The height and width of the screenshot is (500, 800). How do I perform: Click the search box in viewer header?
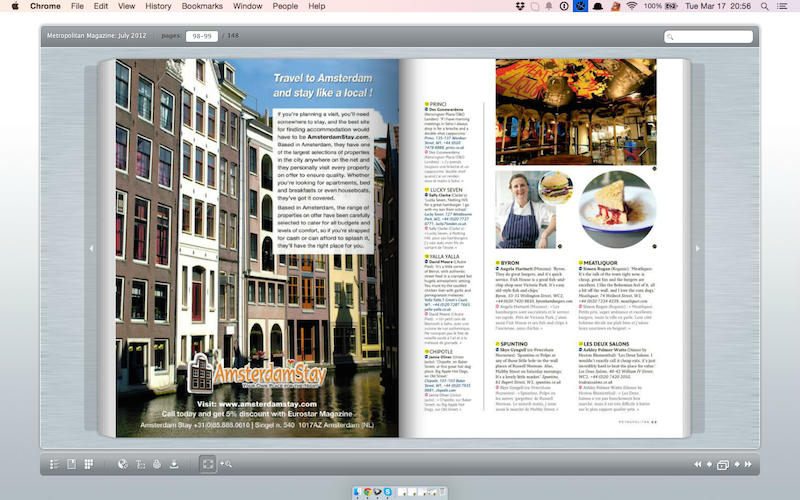tap(708, 37)
